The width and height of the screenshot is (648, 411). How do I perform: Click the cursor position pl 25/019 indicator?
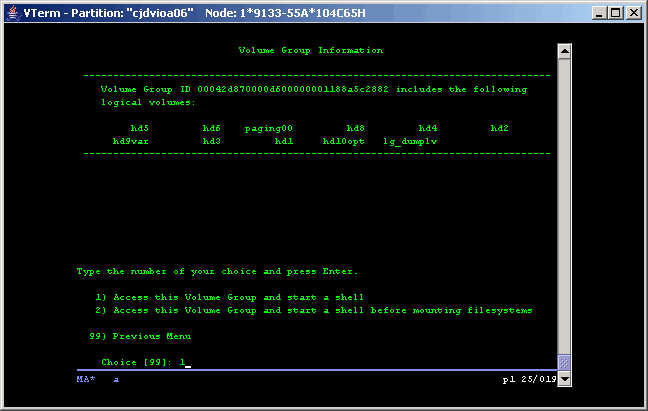coord(527,380)
